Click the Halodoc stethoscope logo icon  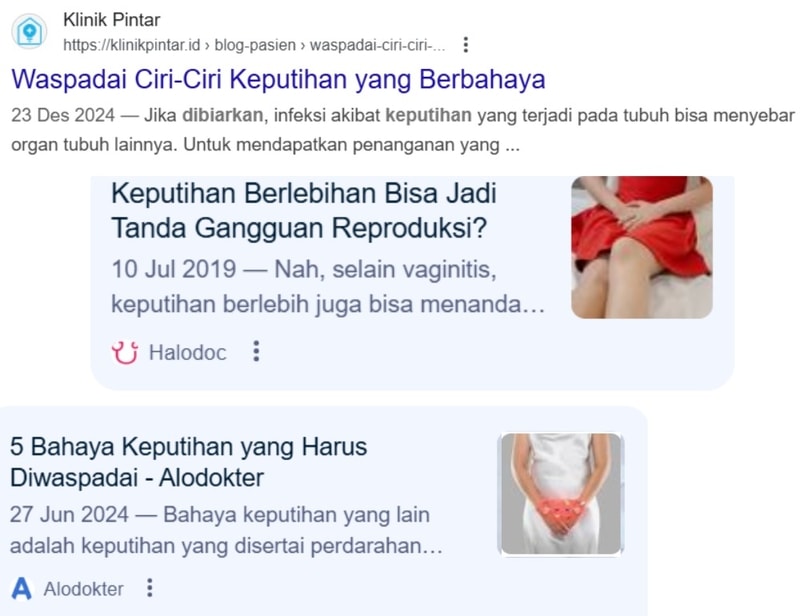[x=125, y=352]
